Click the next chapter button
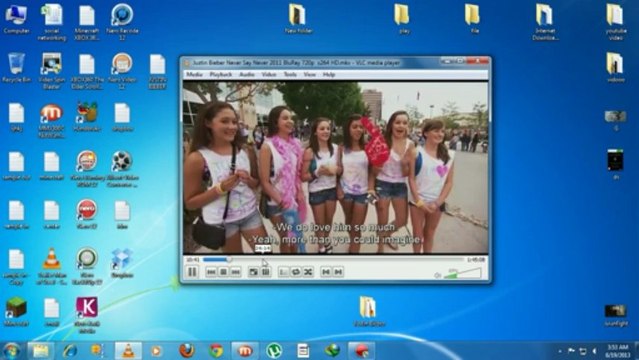Screen dimensions: 639x360 (338, 272)
